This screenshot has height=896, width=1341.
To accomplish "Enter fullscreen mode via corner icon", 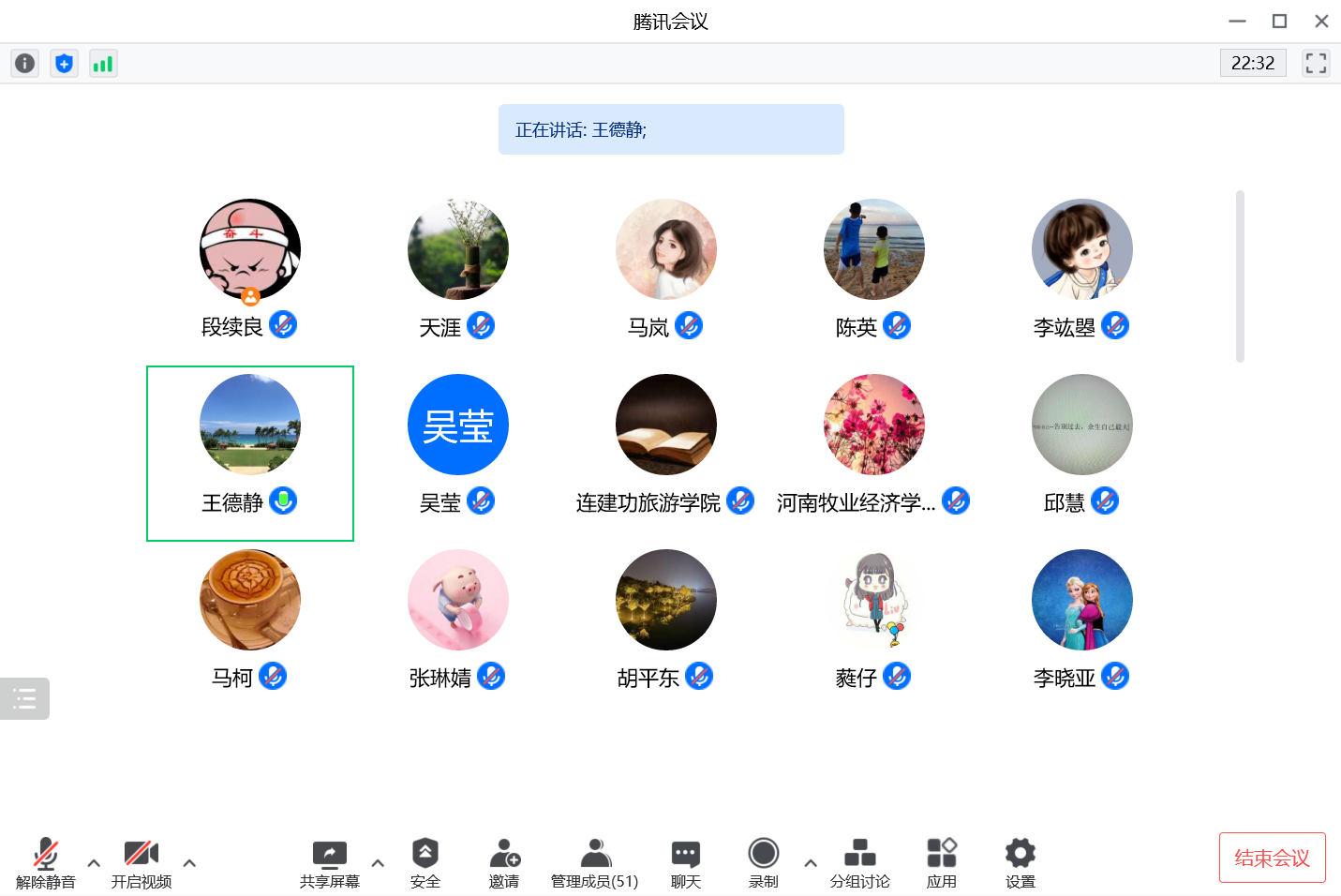I will tap(1316, 64).
